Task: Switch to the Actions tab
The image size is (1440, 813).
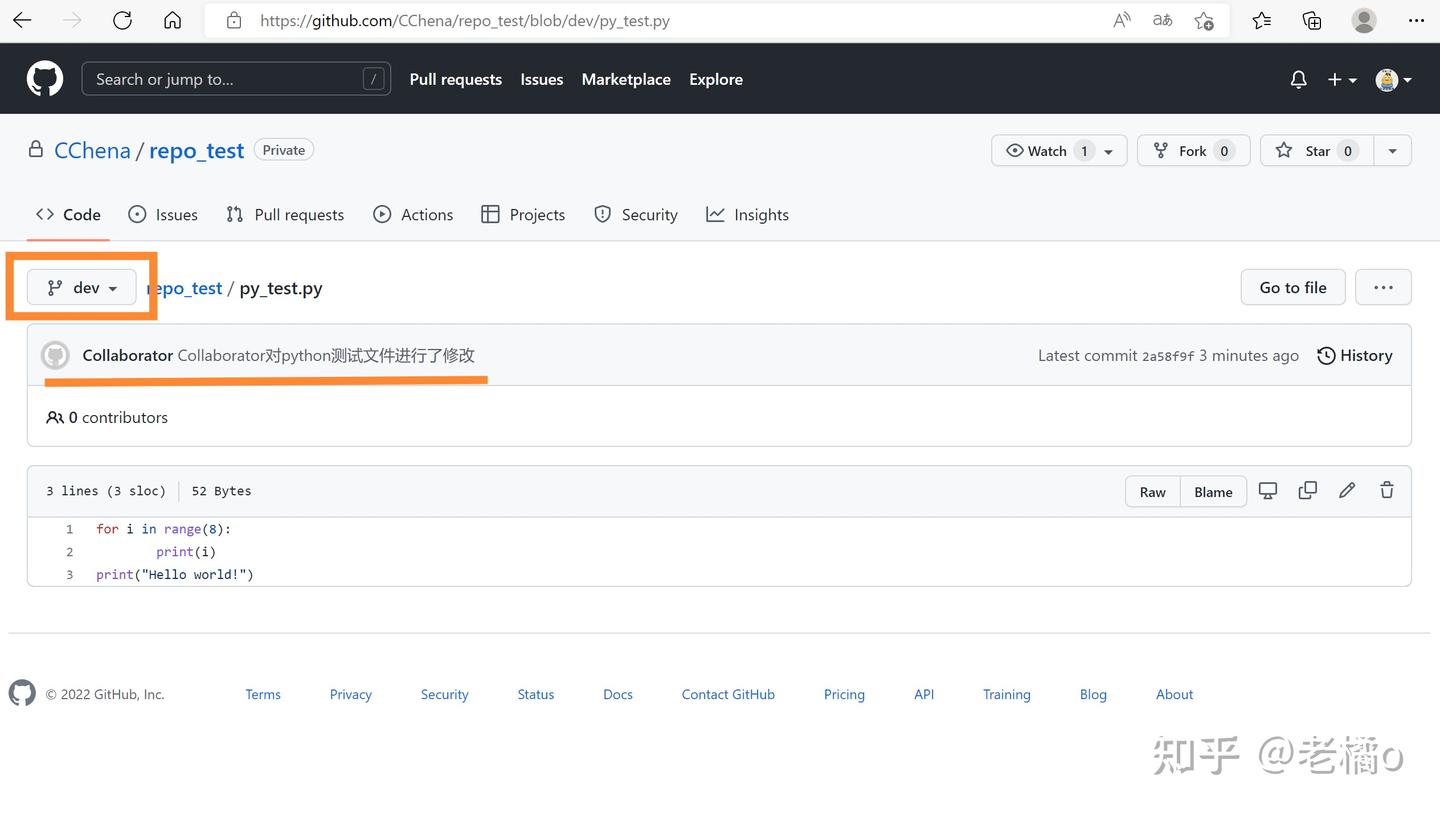Action: click(x=413, y=214)
